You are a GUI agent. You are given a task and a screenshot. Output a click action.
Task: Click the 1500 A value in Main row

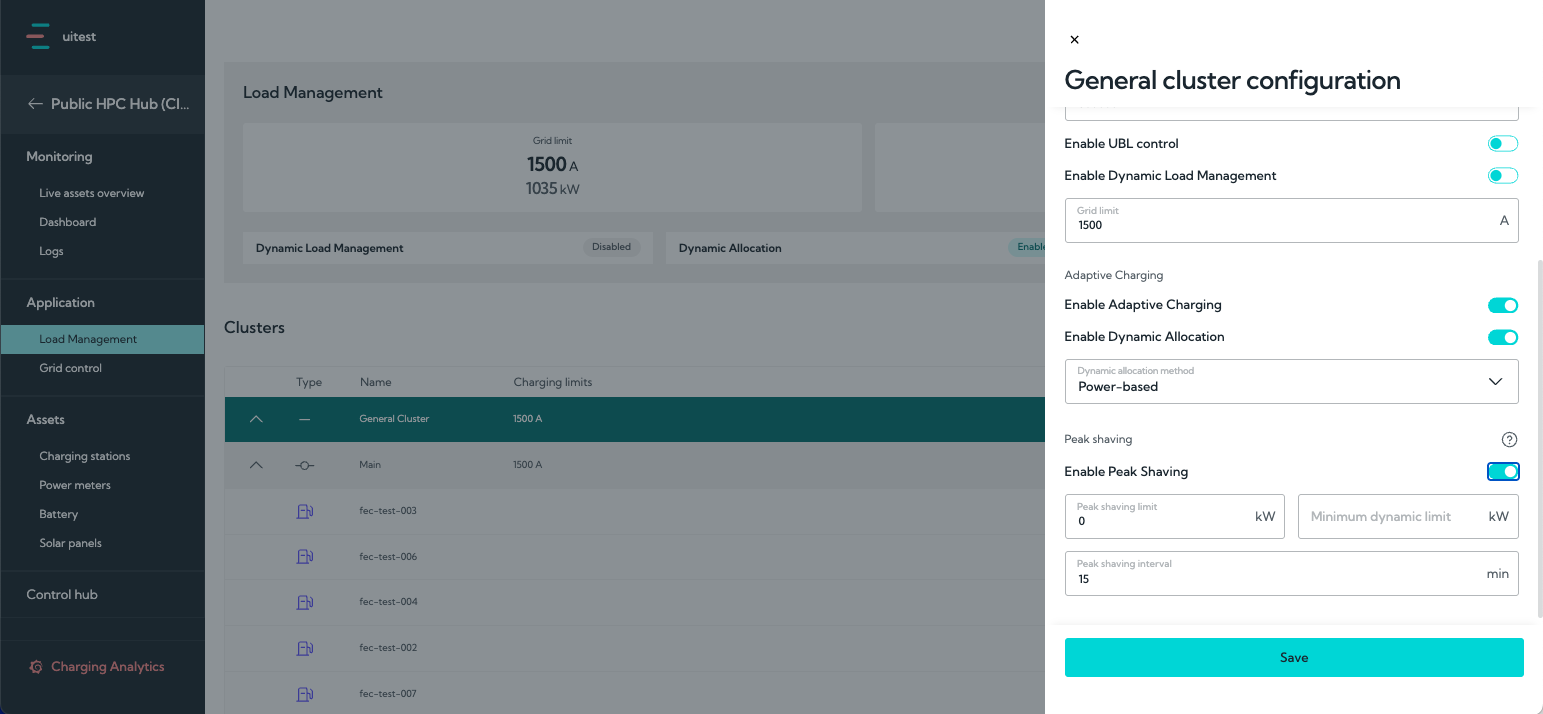click(528, 465)
